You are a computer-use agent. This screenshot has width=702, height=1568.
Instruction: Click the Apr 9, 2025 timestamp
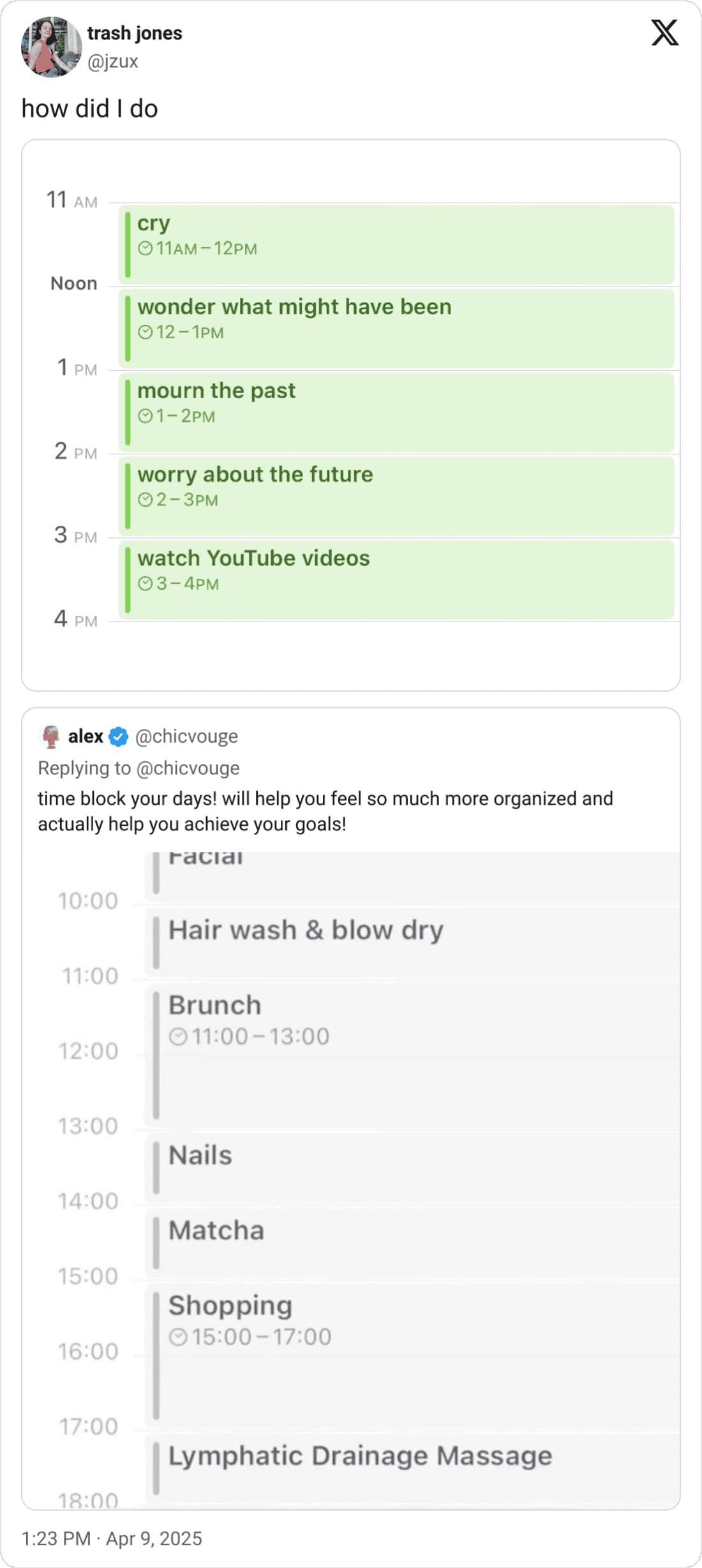pyautogui.click(x=154, y=1539)
